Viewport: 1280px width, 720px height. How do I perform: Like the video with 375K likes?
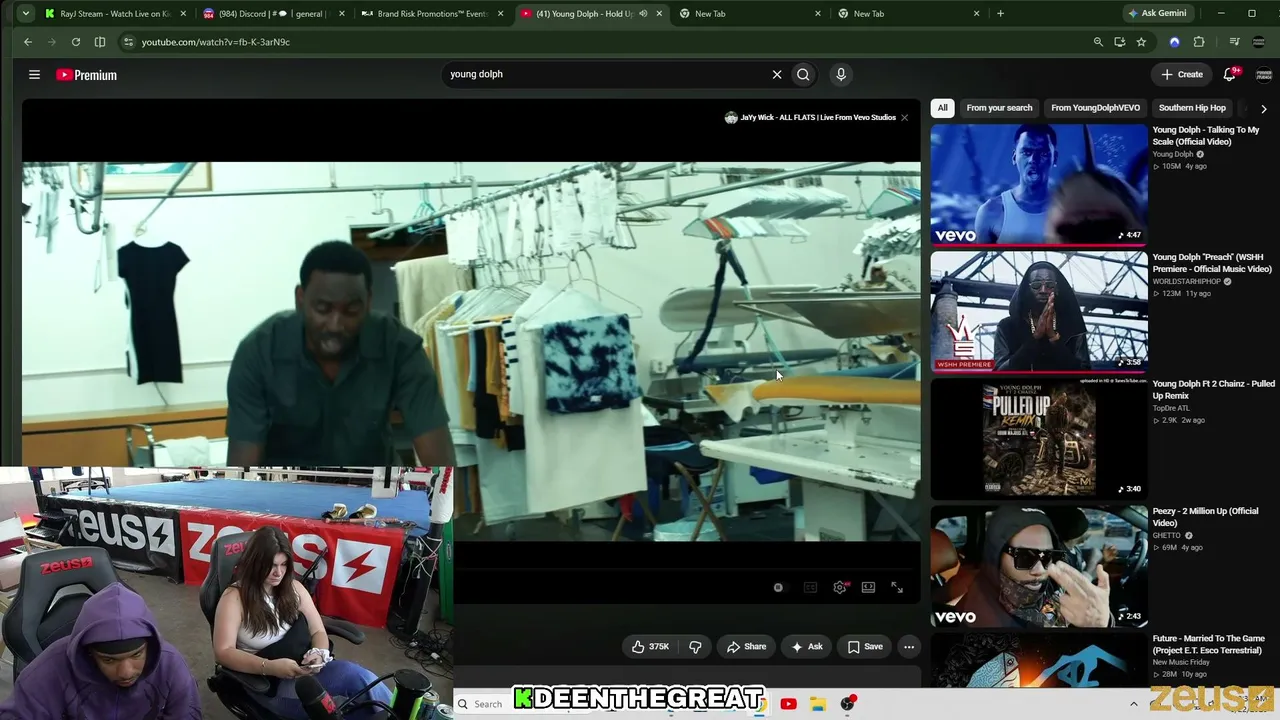650,647
